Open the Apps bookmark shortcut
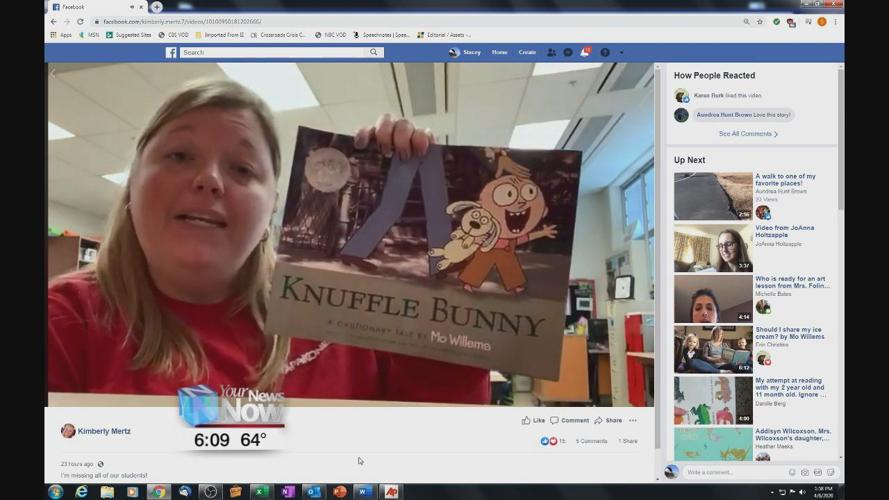This screenshot has width=889, height=500. 61,35
